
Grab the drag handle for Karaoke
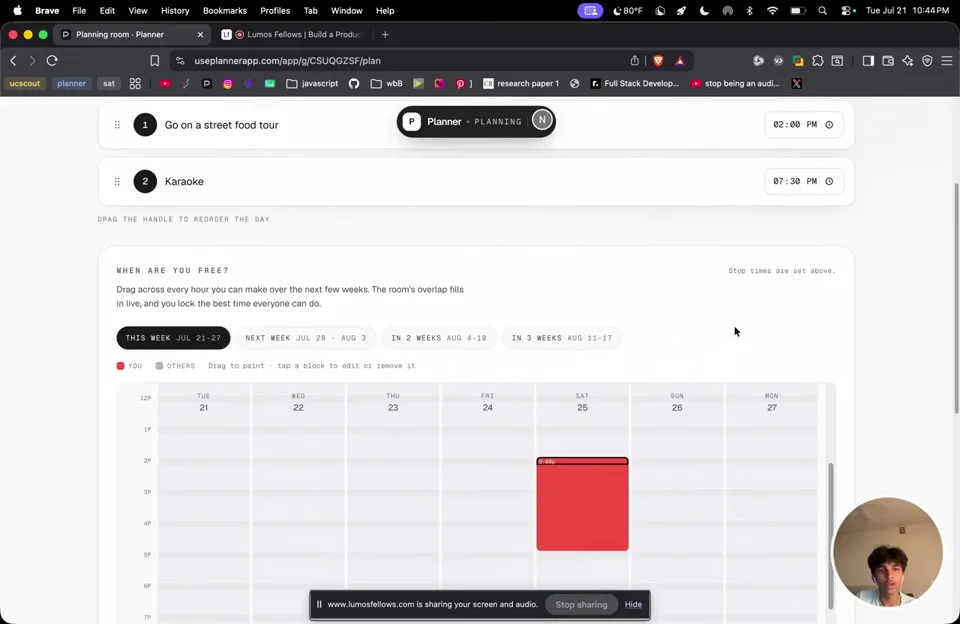[117, 181]
